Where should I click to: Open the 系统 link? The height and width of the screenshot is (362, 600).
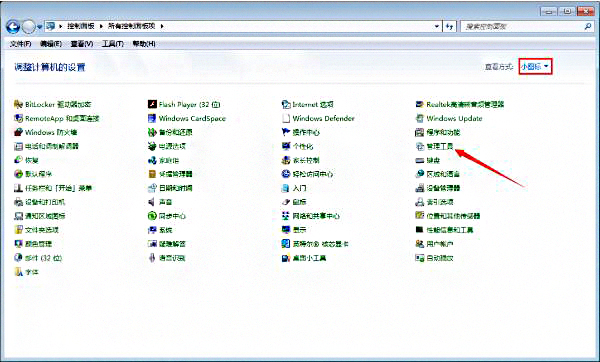click(x=166, y=230)
